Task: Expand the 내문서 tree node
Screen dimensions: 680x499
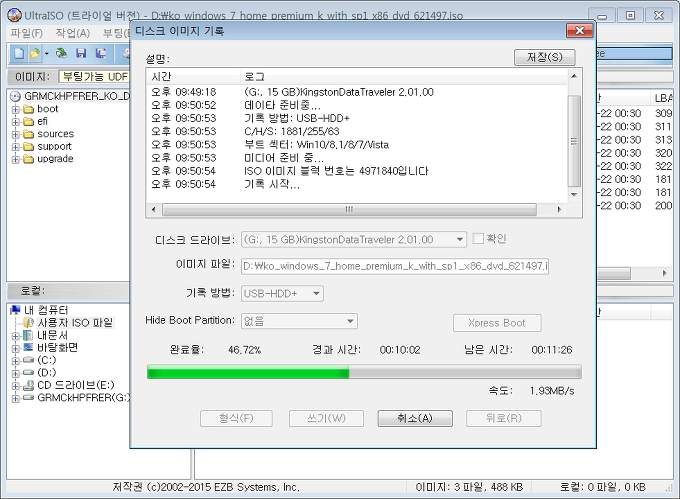Action: click(x=16, y=336)
